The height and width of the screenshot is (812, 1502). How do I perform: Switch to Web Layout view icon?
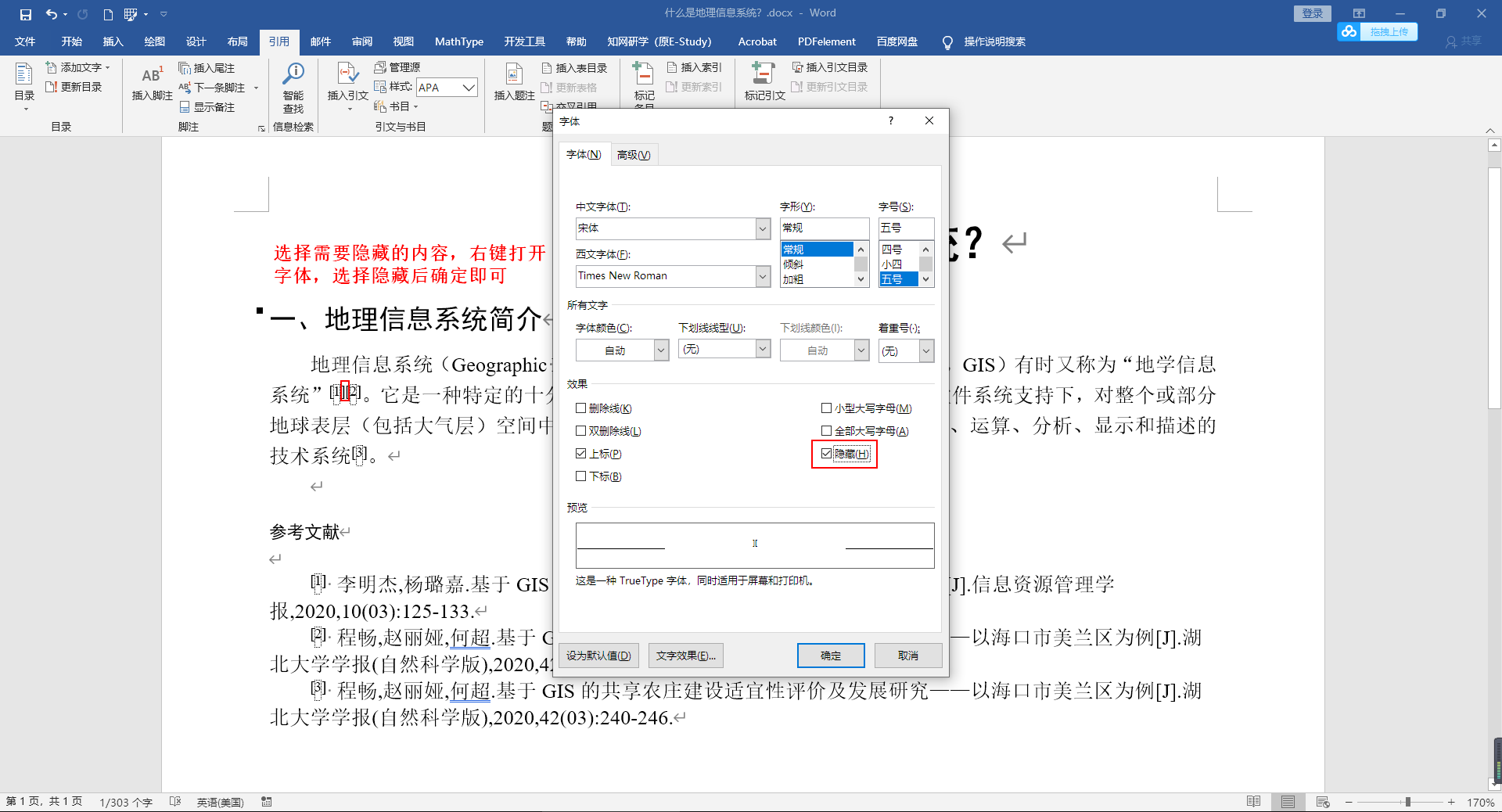tap(1323, 802)
